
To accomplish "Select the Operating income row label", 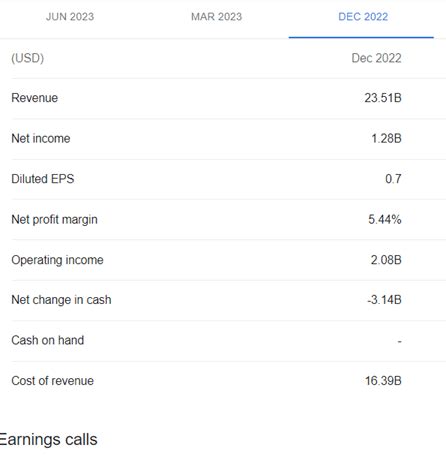I will point(57,260).
